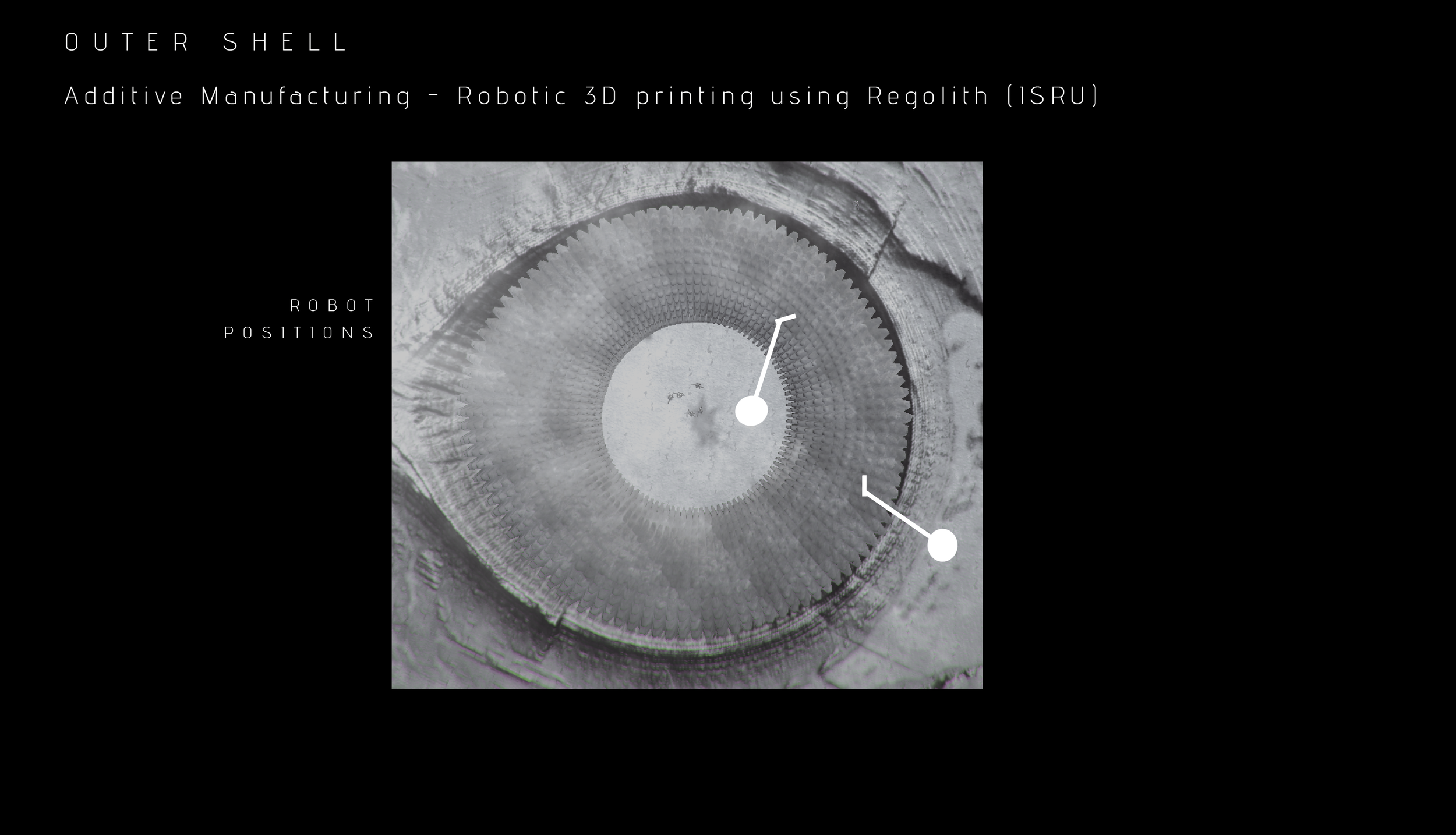Click the ROBOT label text
This screenshot has width=1456, height=835.
click(333, 305)
